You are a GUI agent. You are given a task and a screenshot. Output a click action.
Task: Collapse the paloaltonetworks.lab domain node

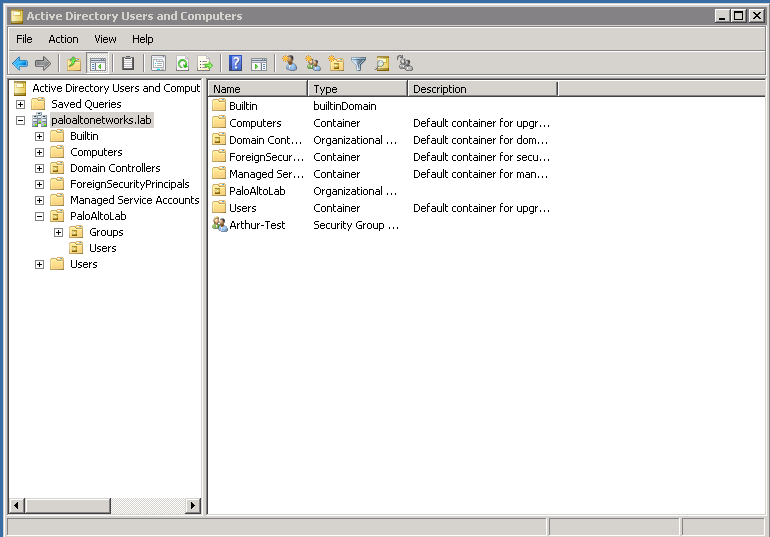21,120
